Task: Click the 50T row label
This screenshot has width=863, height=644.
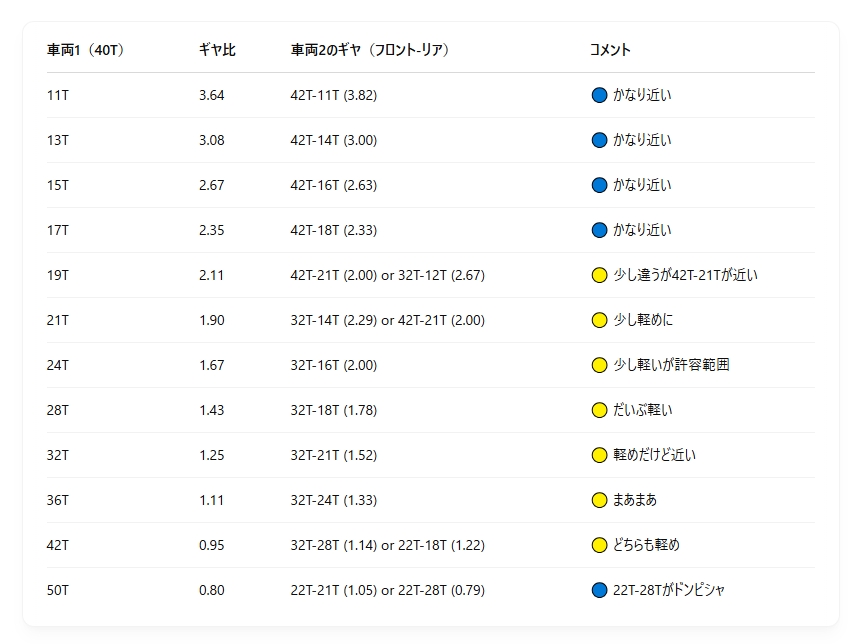Action: tap(58, 591)
